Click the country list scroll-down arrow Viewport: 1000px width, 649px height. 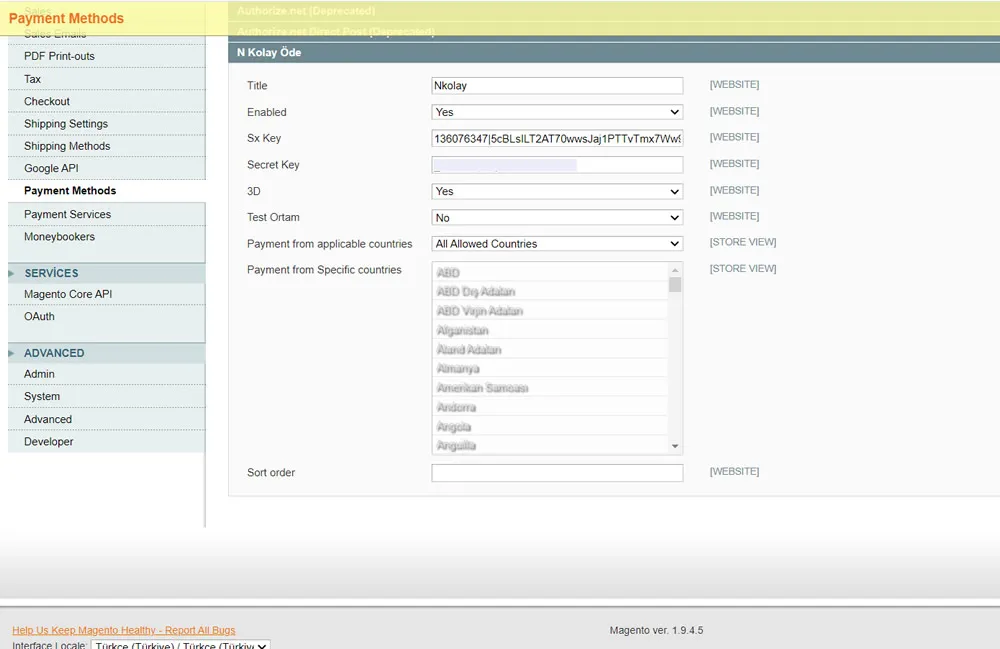tap(675, 446)
